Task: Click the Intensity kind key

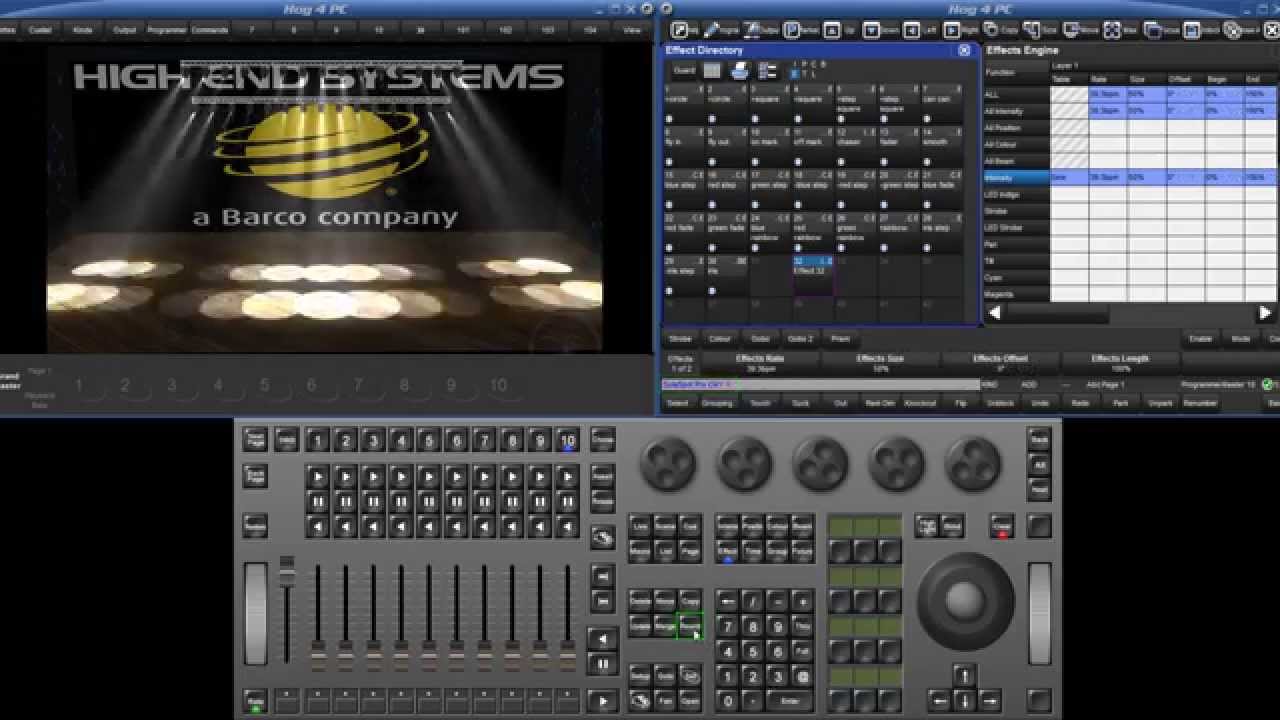Action: coord(727,525)
